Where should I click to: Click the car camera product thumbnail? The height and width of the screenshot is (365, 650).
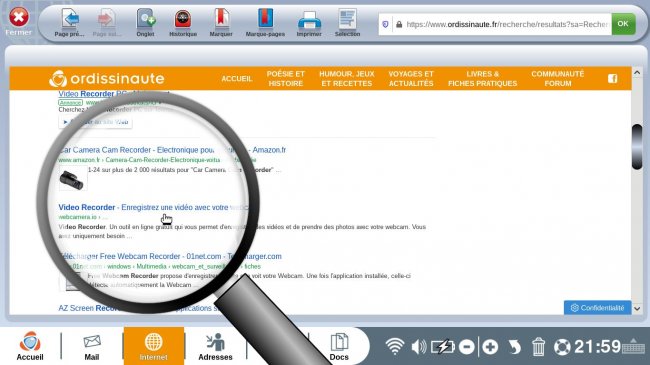click(73, 178)
